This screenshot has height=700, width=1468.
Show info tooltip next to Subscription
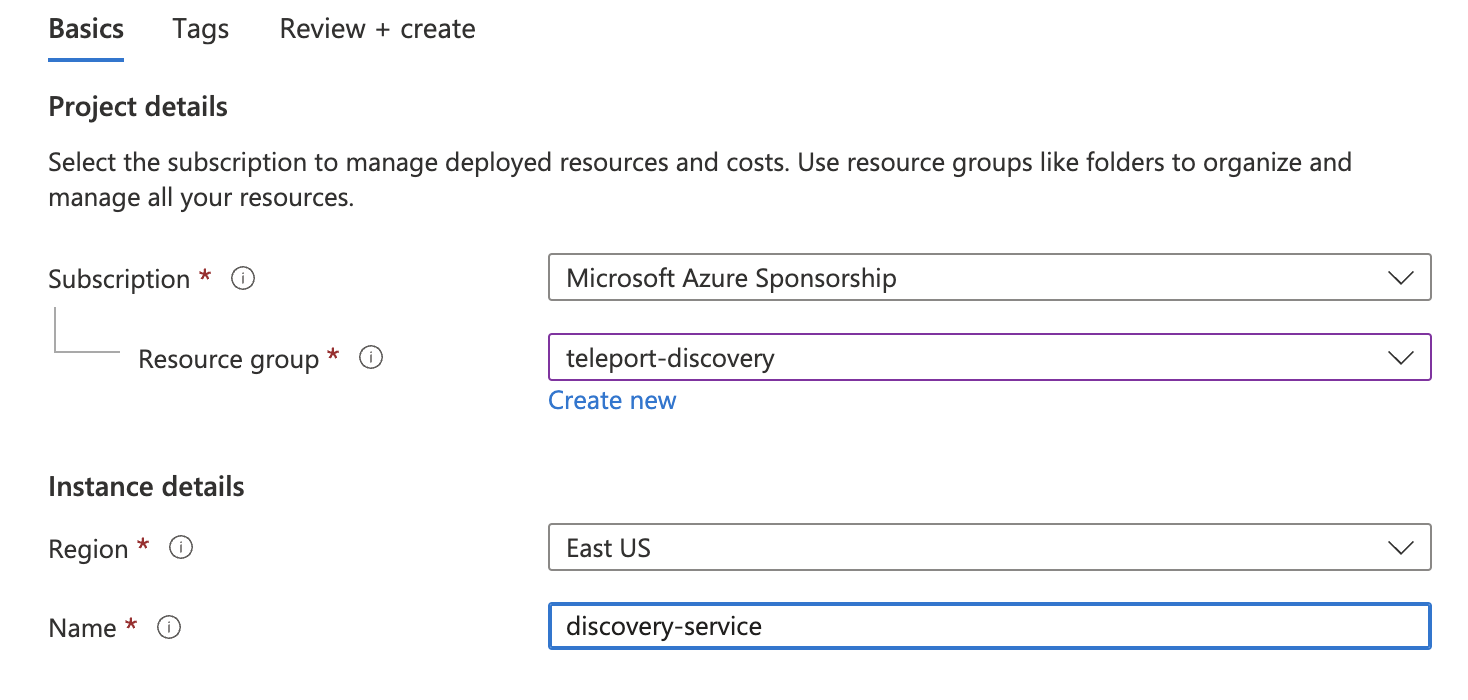(243, 279)
